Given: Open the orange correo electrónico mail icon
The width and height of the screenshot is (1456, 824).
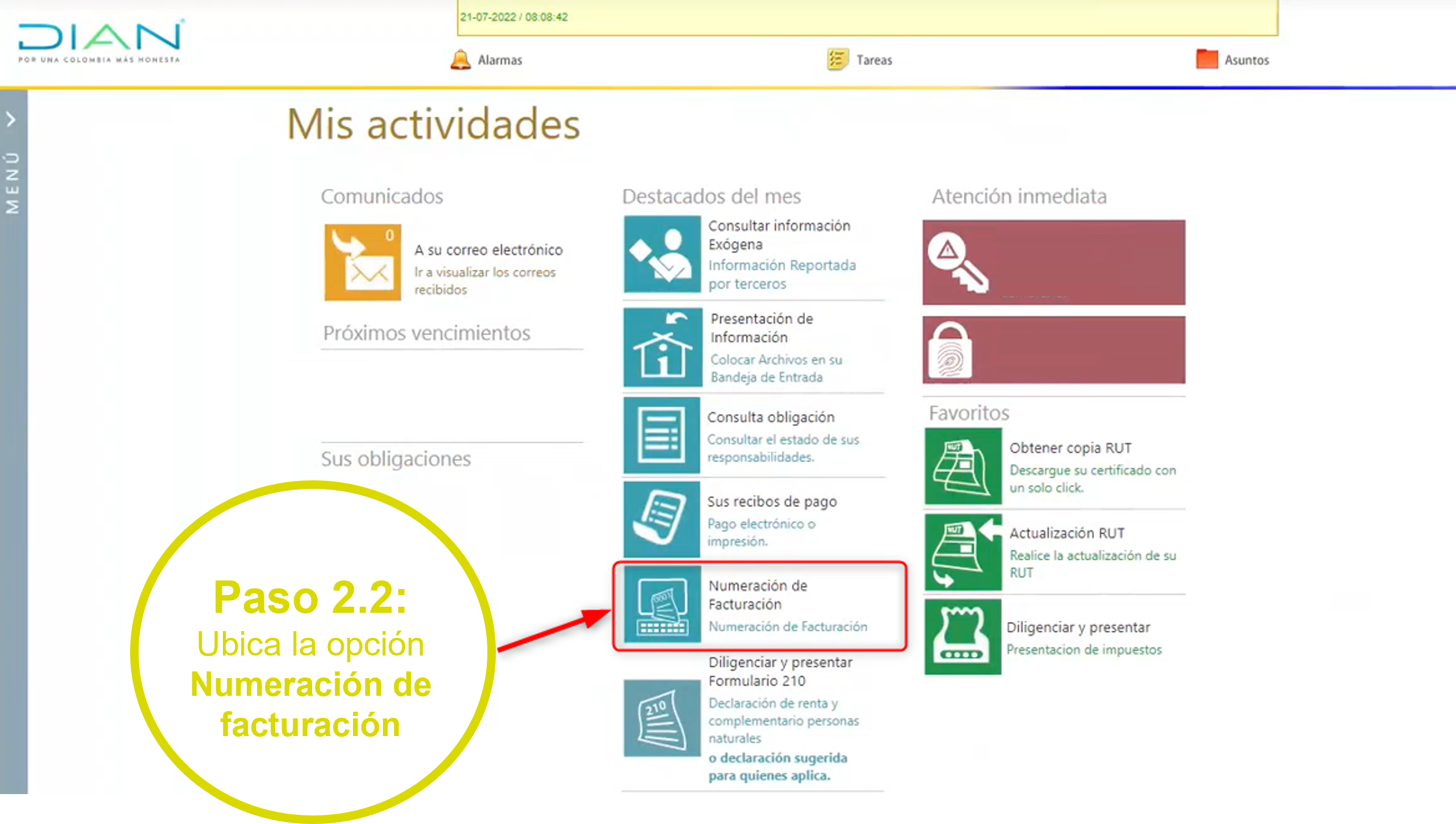Looking at the screenshot, I should (x=363, y=262).
